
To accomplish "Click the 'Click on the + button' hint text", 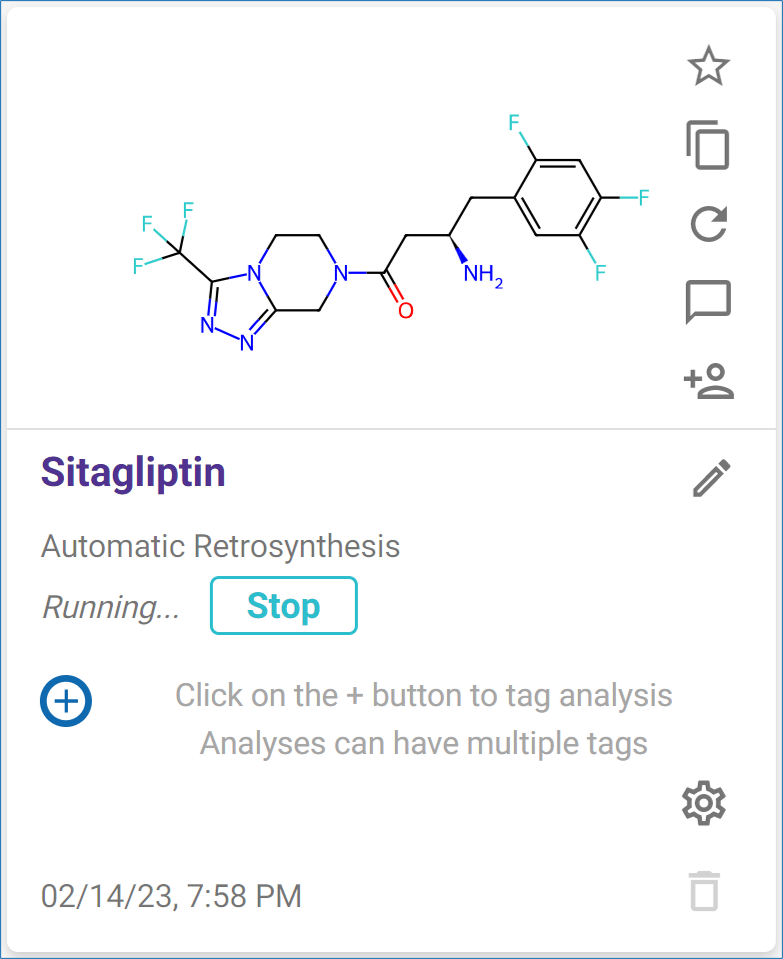I will (423, 695).
